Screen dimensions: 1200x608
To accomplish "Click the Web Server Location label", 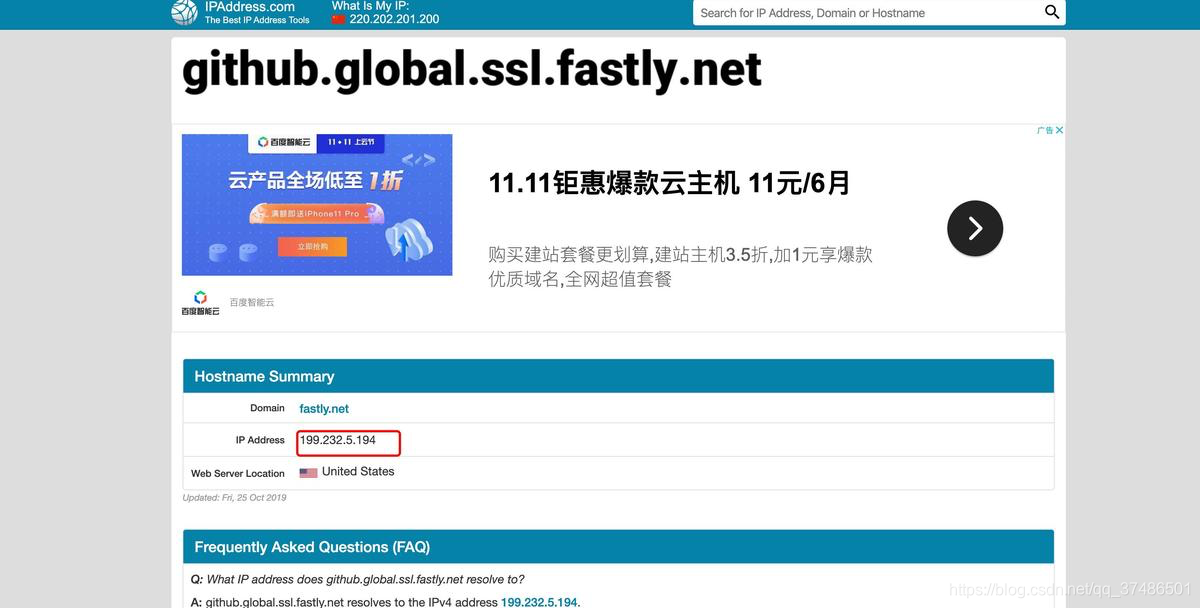I will click(x=238, y=474).
